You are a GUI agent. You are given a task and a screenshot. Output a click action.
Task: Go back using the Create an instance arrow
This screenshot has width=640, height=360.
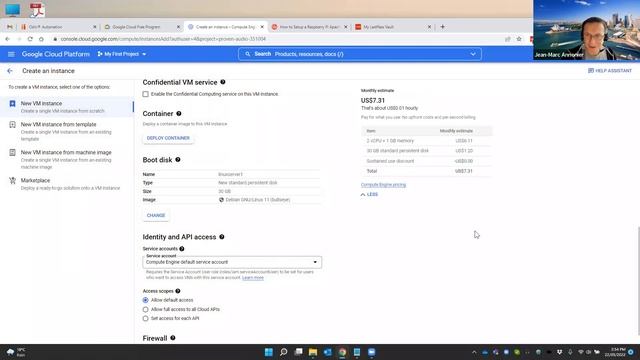[x=10, y=71]
